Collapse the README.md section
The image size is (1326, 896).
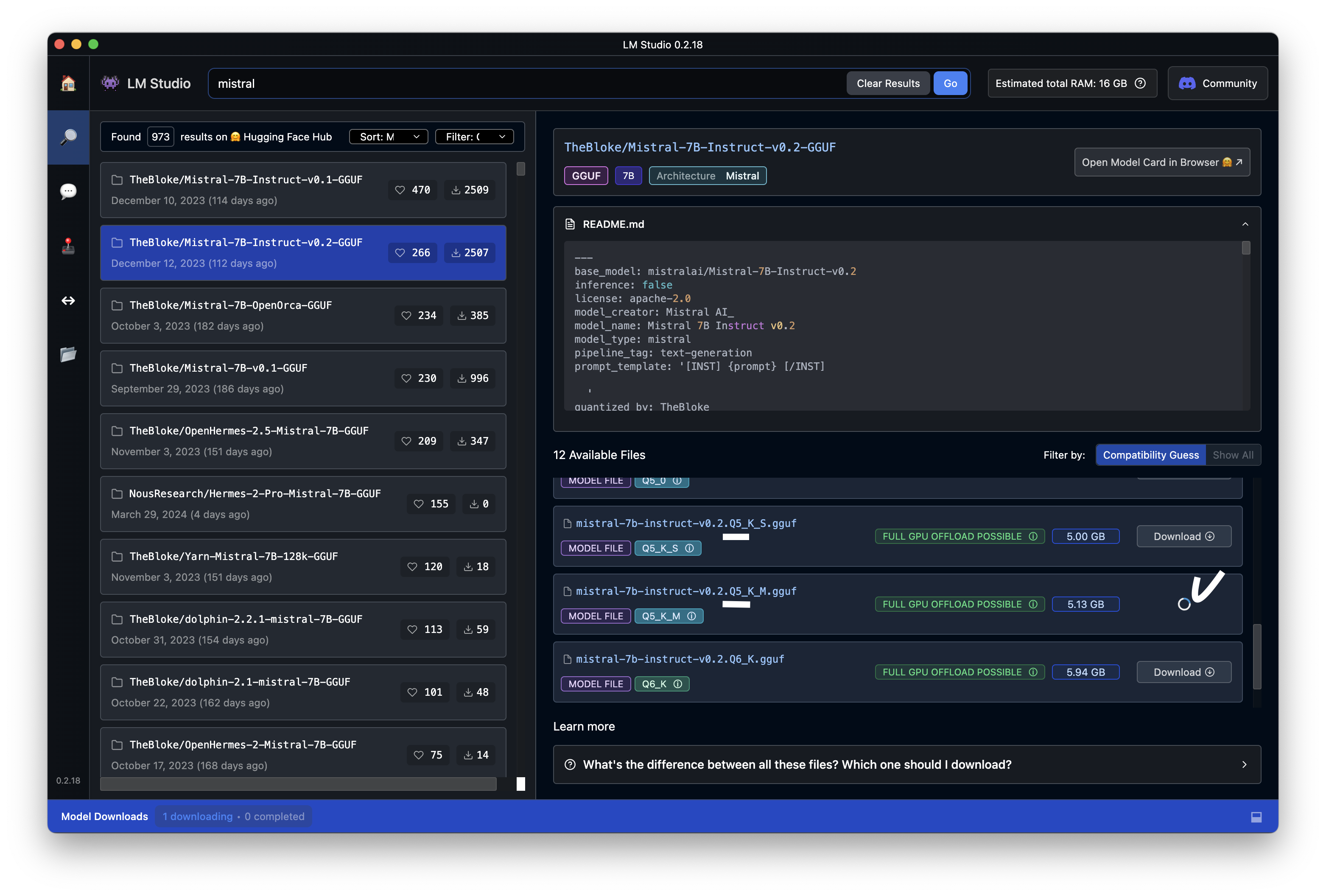[x=1245, y=224]
